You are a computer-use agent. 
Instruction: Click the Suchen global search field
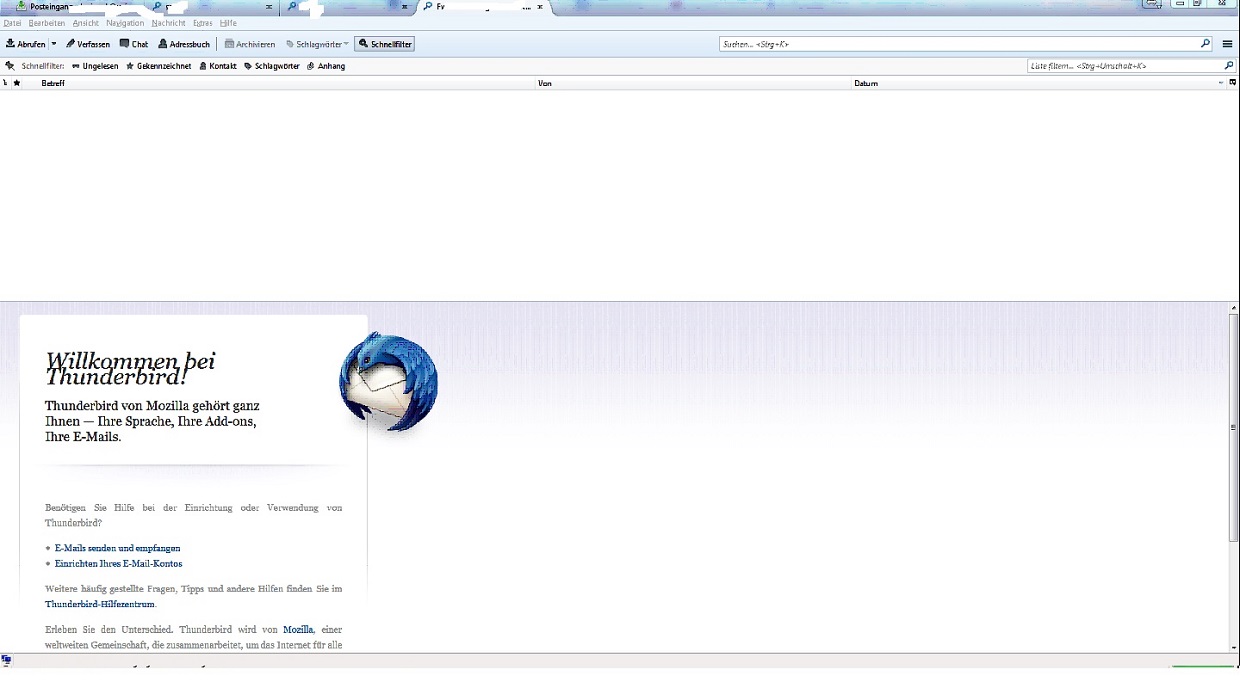pyautogui.click(x=960, y=44)
